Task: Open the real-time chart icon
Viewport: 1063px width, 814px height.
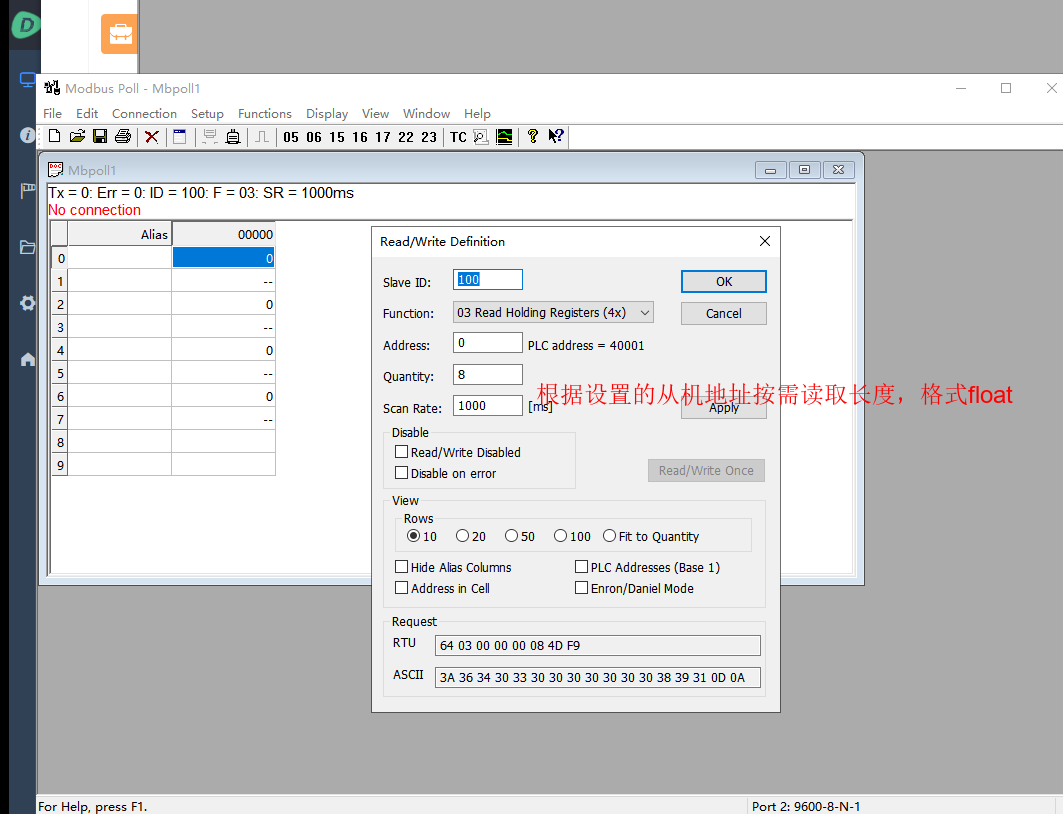Action: 504,137
